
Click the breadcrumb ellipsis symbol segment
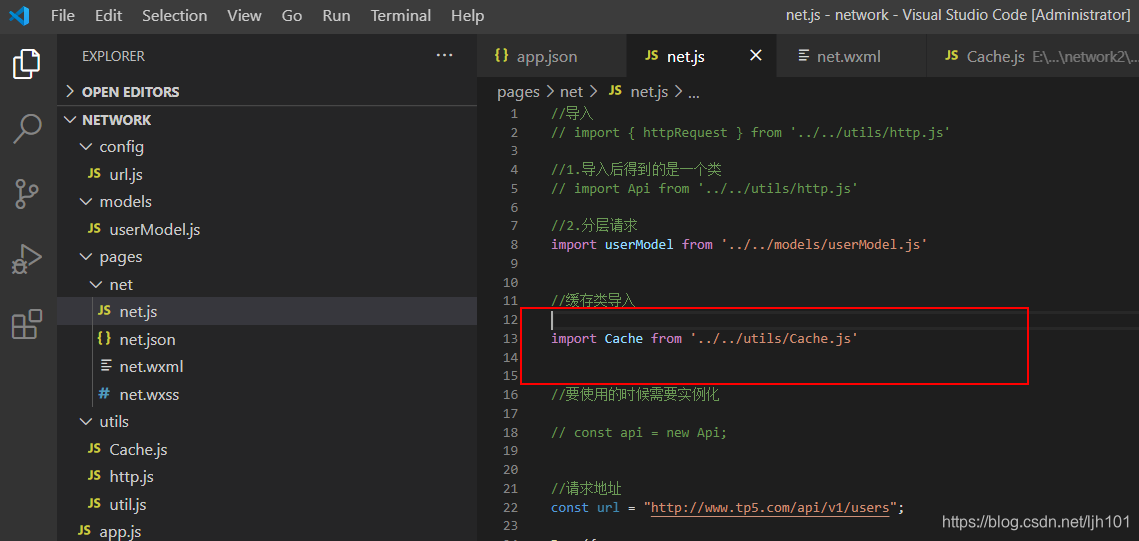click(x=693, y=92)
